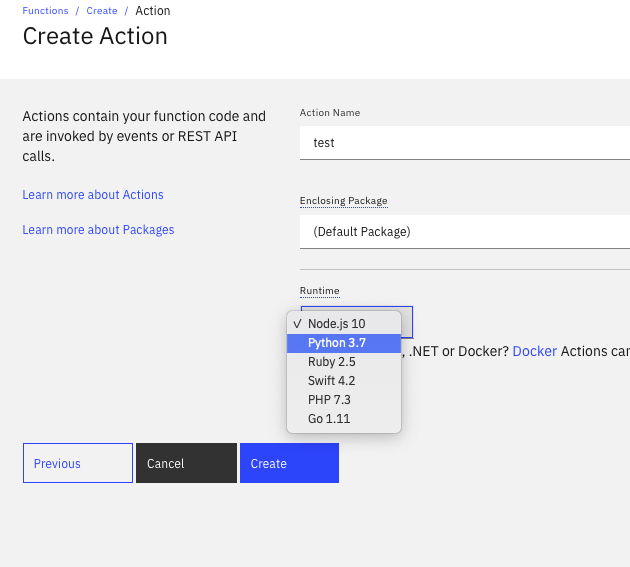Choose Node.js 10 from runtime list
The image size is (630, 567).
[337, 324]
